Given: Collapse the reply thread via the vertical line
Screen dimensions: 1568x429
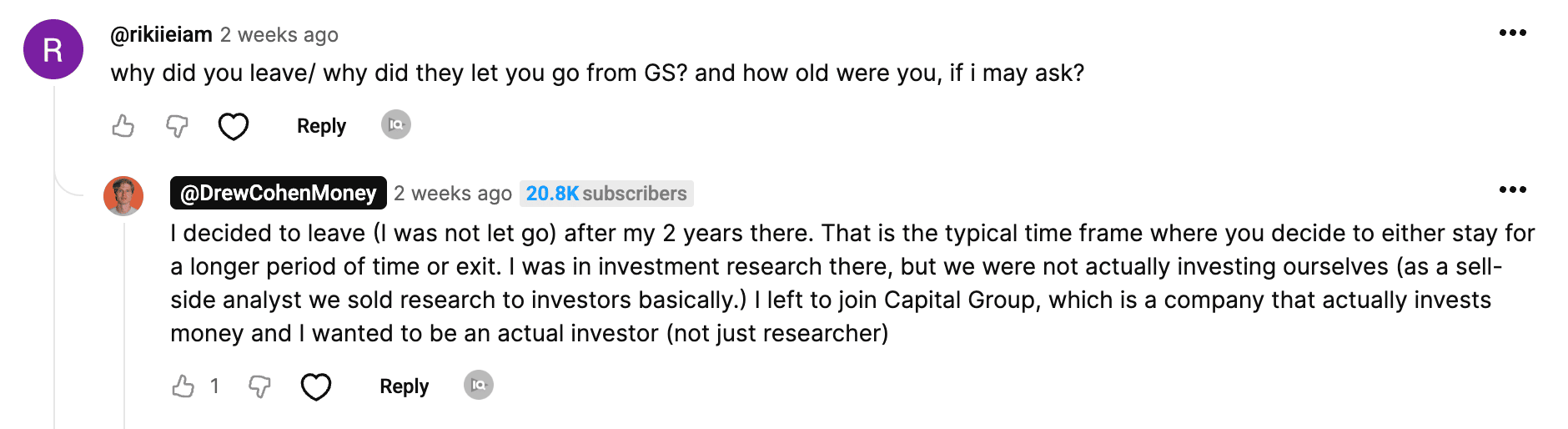Looking at the screenshot, I should coord(54,250).
